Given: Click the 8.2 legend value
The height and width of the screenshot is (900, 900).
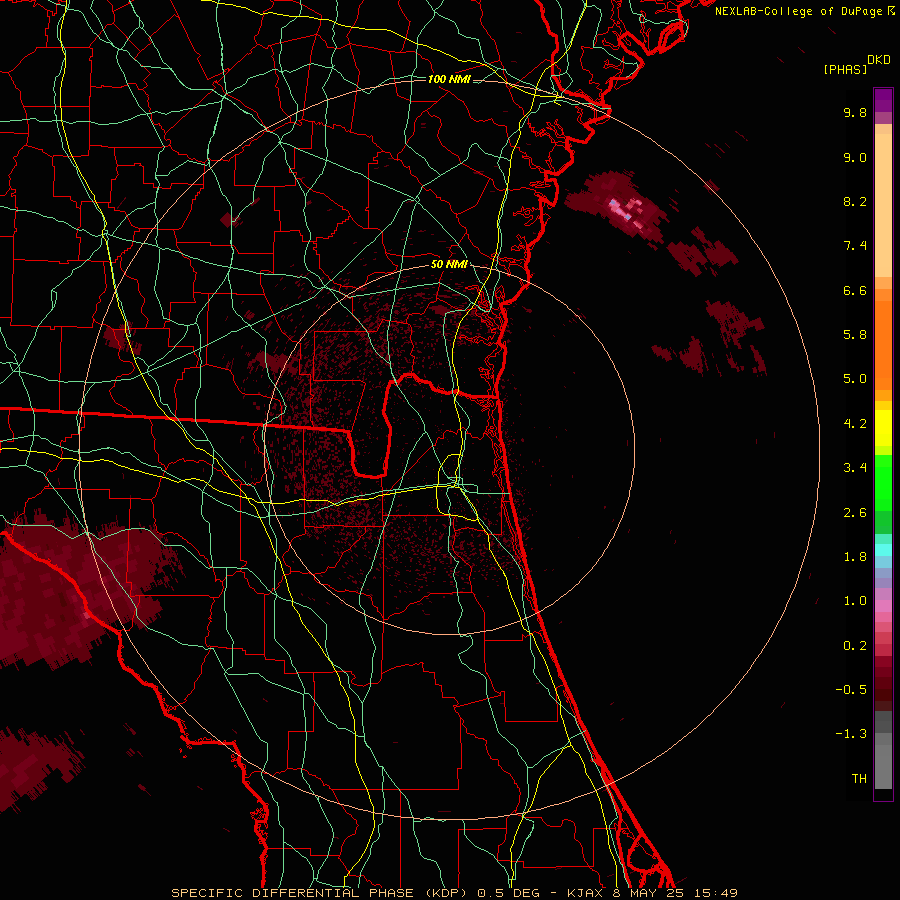Looking at the screenshot, I should click(x=855, y=201).
